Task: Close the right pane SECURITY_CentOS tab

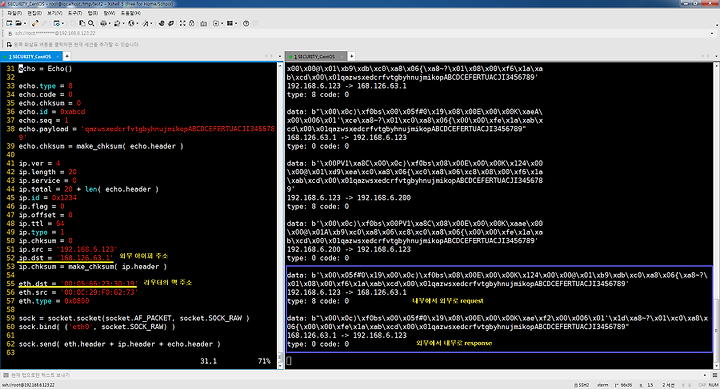Action: click(x=343, y=56)
